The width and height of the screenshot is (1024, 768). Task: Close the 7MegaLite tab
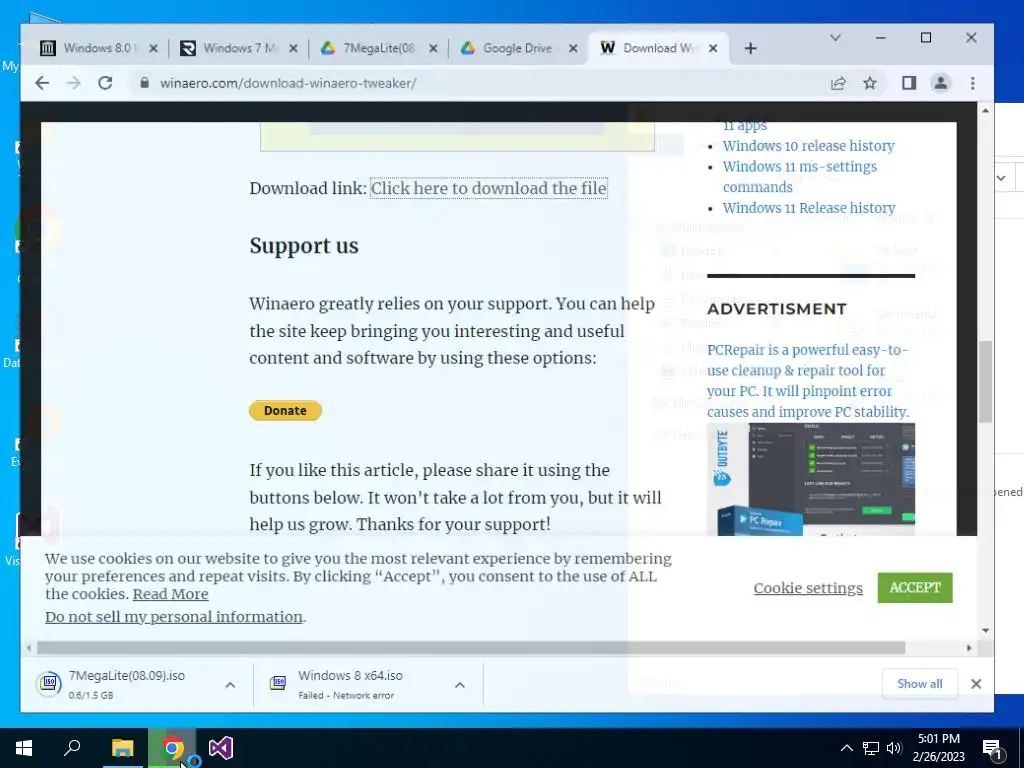pos(433,48)
